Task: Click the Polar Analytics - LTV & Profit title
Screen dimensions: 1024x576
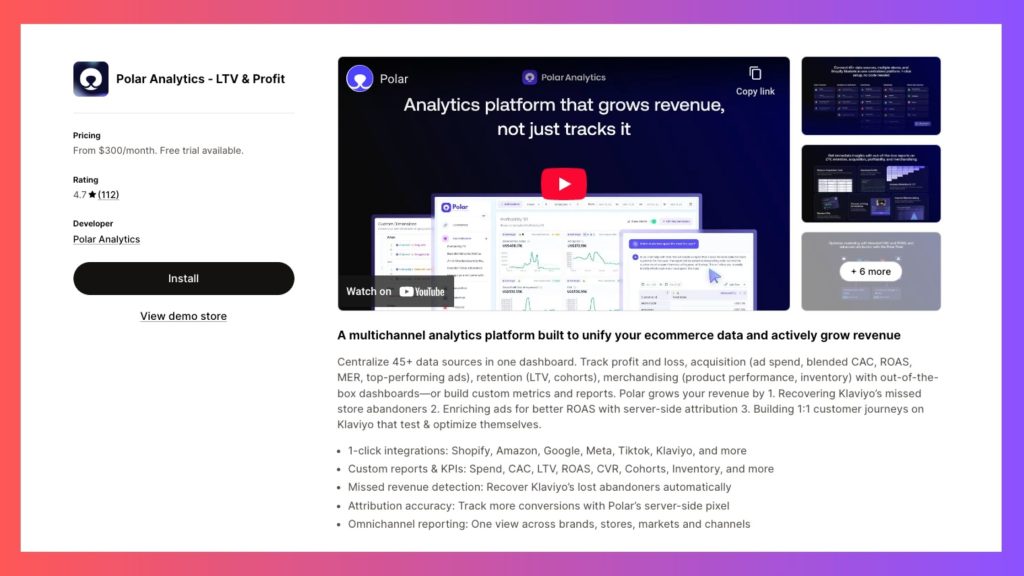Action: coord(200,79)
